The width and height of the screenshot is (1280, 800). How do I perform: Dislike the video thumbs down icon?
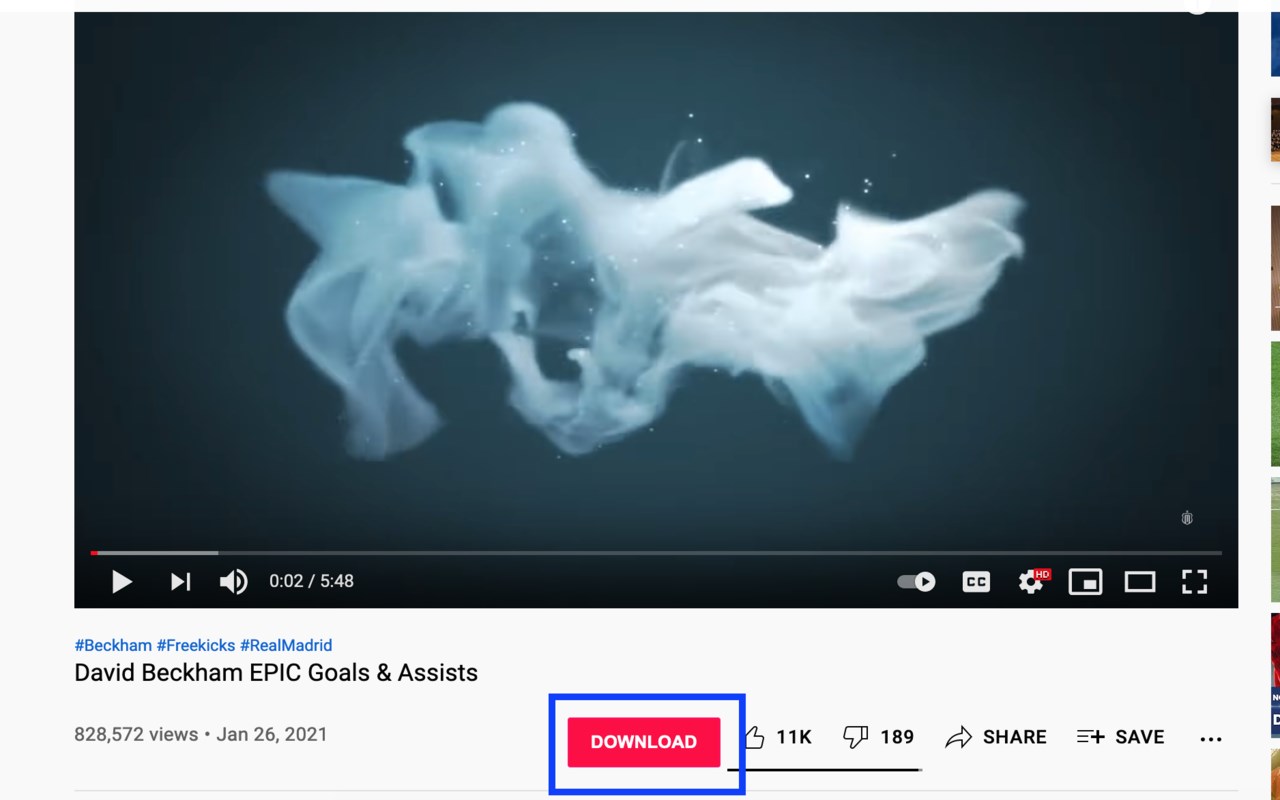pyautogui.click(x=855, y=737)
